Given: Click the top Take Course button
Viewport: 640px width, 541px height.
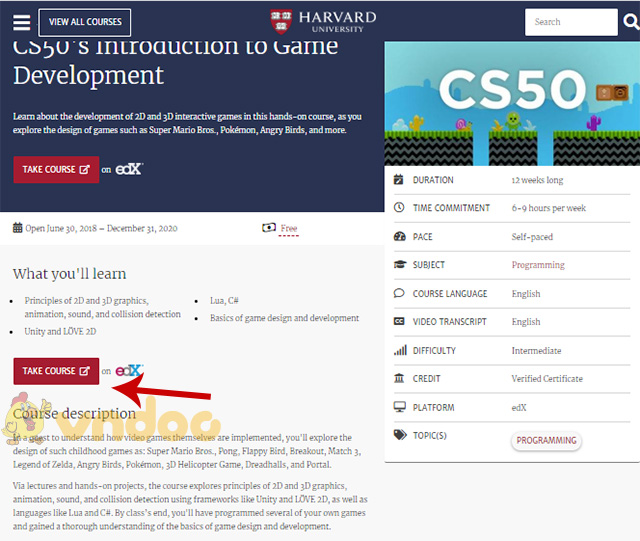Looking at the screenshot, I should point(56,169).
